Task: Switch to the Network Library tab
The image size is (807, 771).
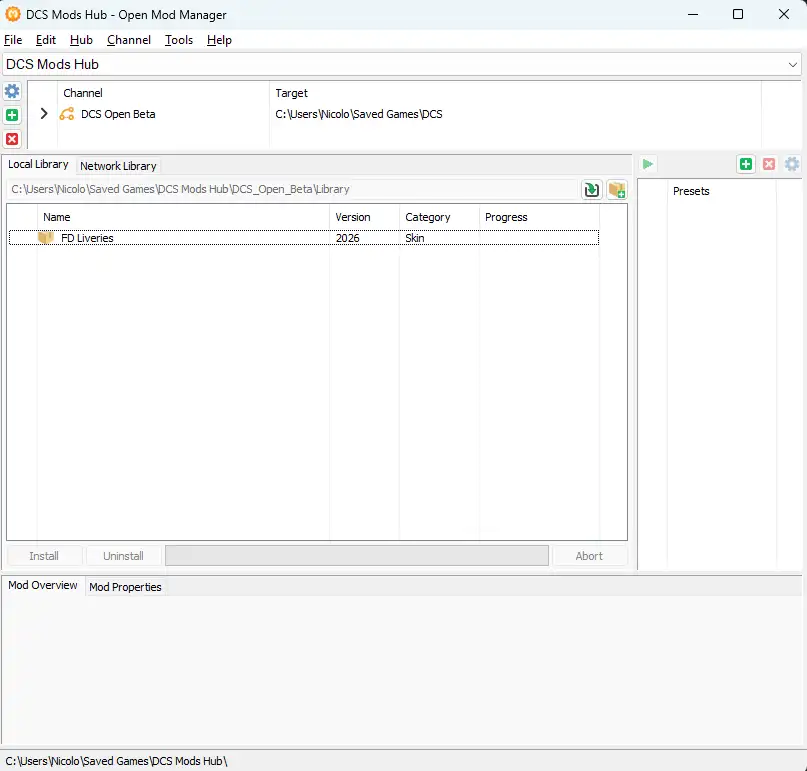Action: pos(118,166)
